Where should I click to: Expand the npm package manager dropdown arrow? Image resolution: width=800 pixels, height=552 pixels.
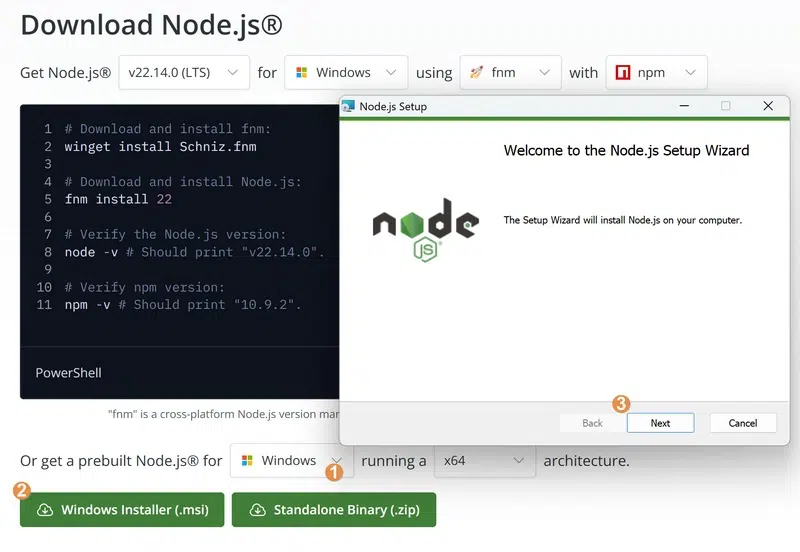688,73
